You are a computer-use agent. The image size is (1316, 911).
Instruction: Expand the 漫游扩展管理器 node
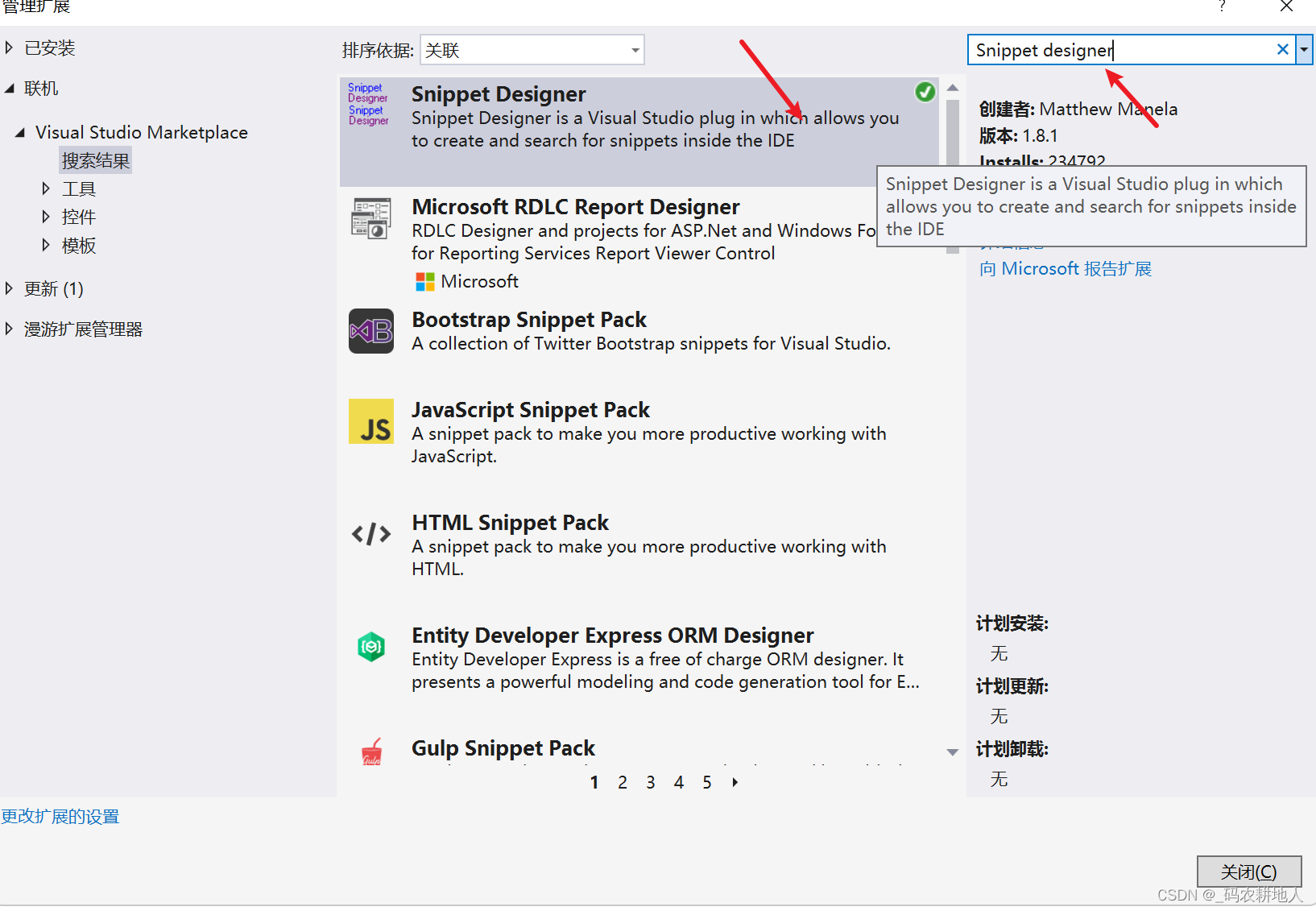pyautogui.click(x=9, y=329)
